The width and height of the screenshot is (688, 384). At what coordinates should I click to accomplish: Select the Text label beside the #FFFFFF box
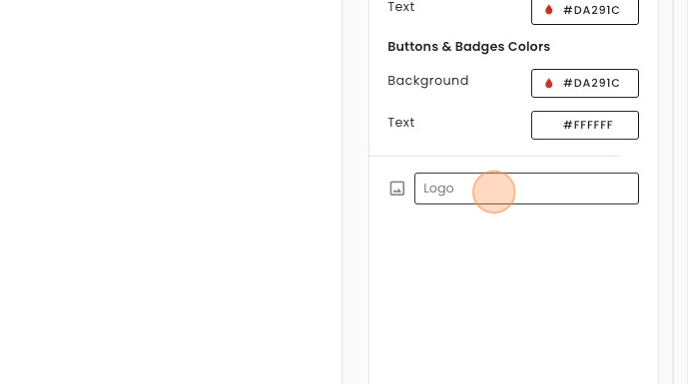(x=401, y=122)
